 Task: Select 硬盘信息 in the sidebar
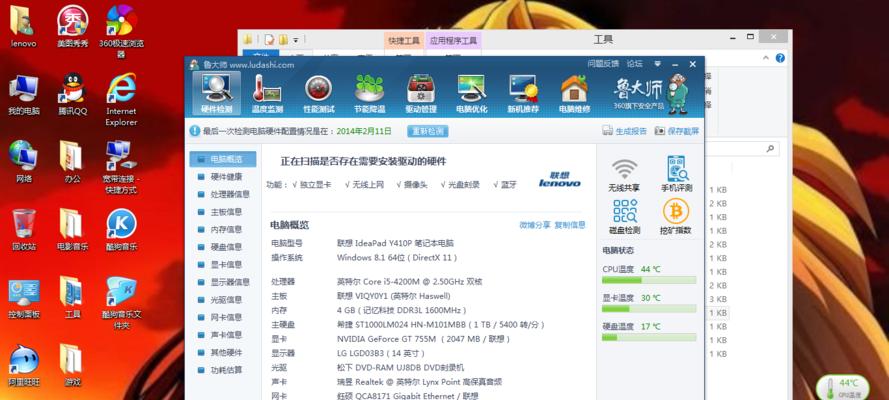(222, 247)
